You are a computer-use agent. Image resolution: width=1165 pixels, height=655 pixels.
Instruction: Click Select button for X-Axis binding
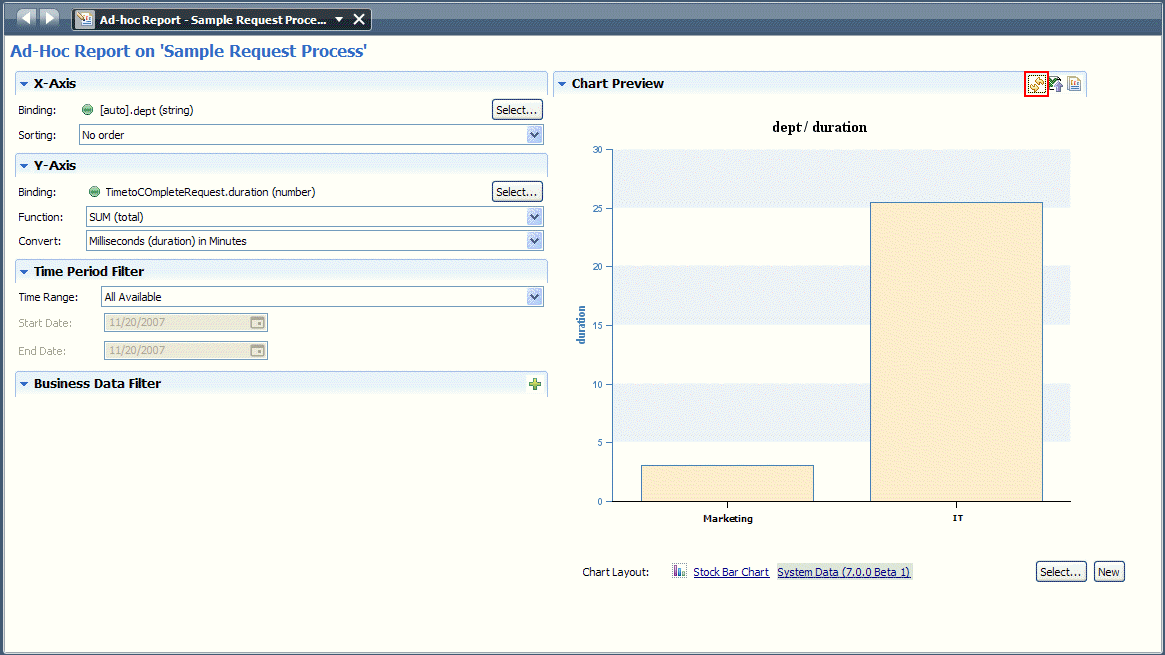(517, 110)
